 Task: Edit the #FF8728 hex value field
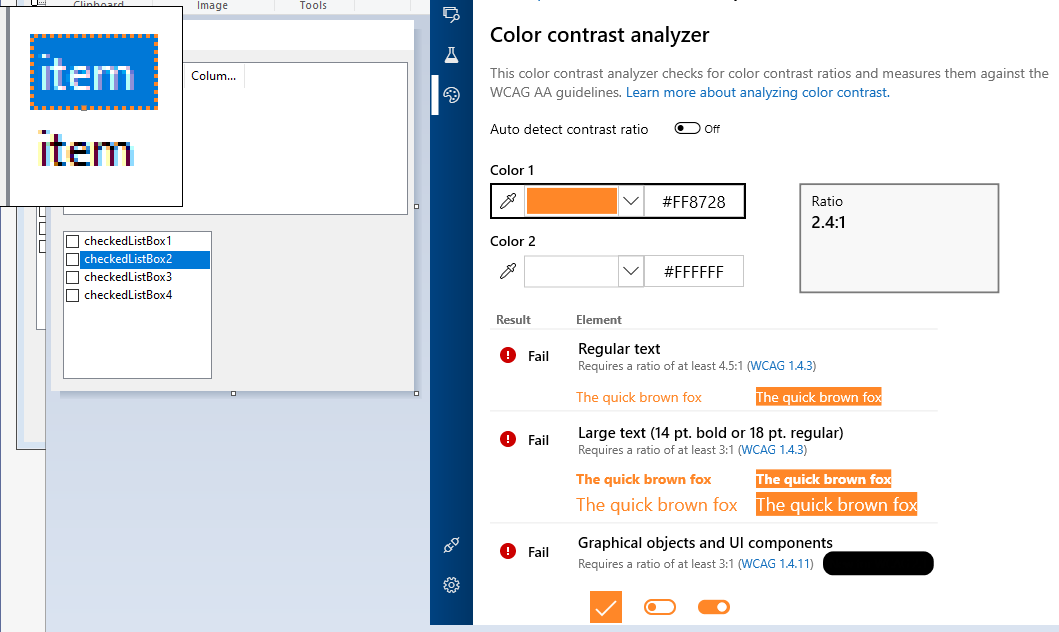coord(694,201)
